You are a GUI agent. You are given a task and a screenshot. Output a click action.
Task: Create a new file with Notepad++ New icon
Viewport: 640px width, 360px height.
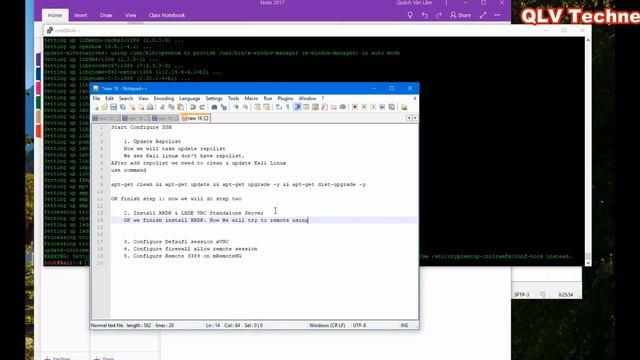(x=96, y=107)
